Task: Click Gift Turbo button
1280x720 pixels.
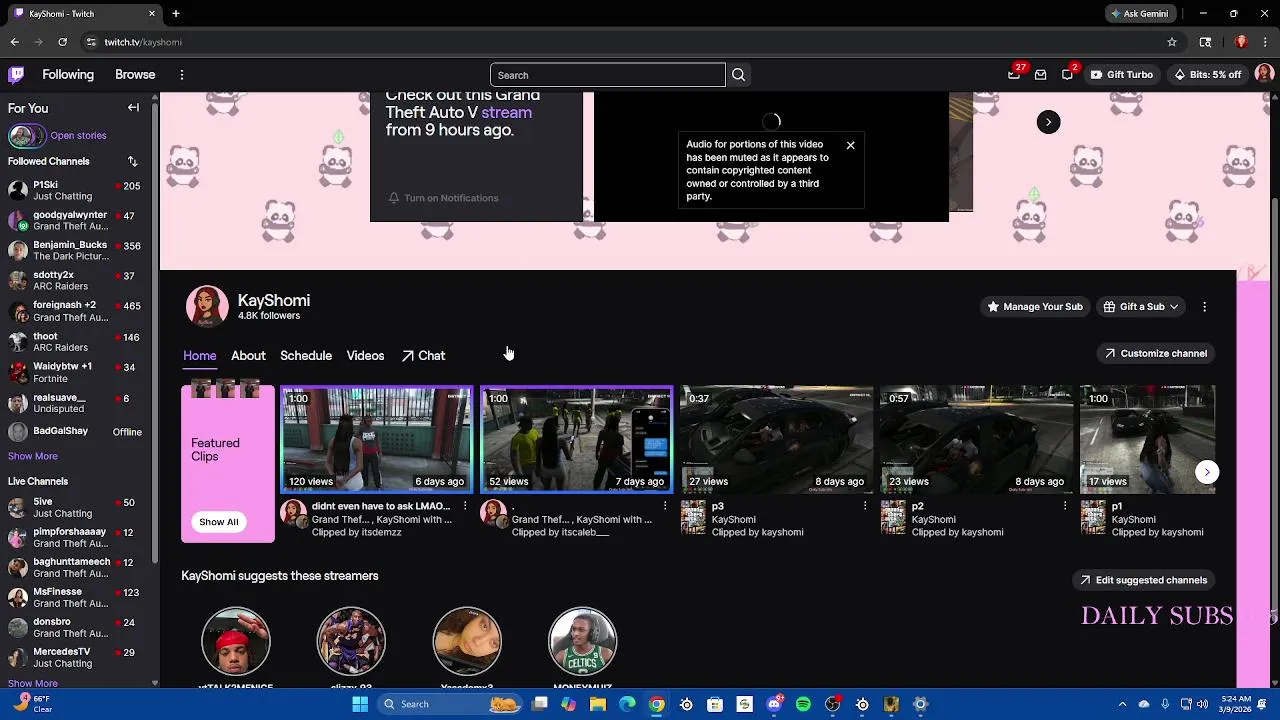Action: pos(1121,74)
